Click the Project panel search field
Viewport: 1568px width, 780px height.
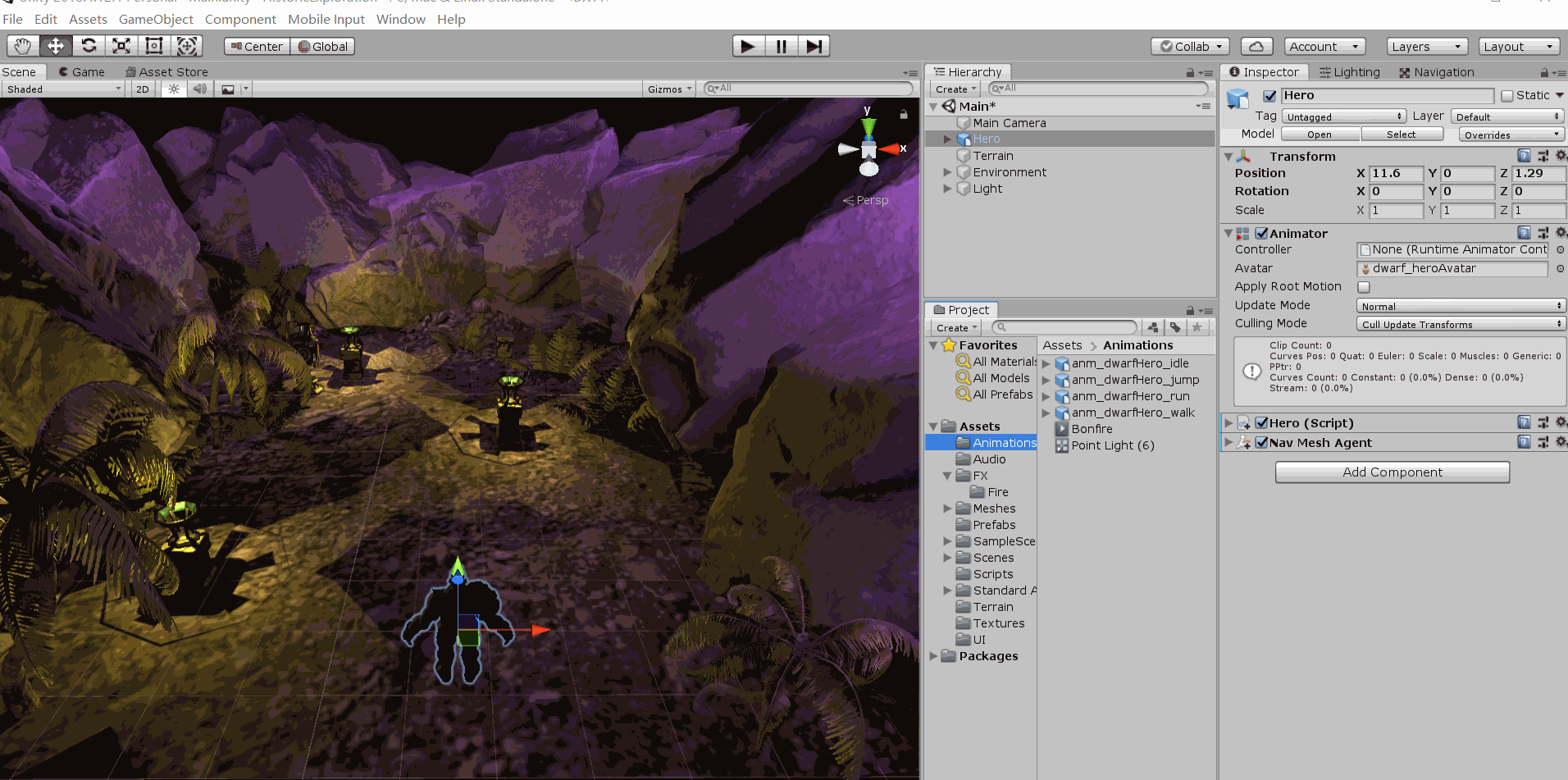point(1064,327)
